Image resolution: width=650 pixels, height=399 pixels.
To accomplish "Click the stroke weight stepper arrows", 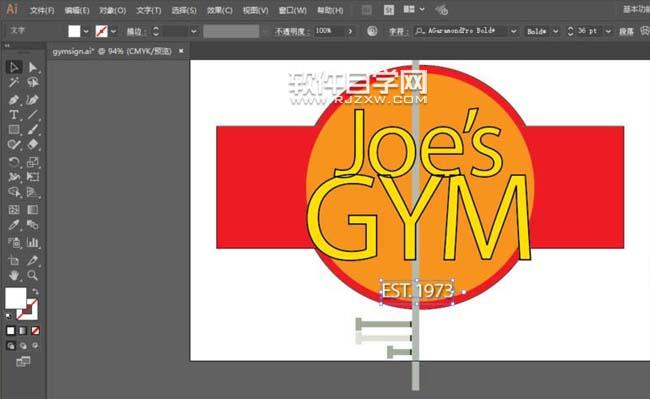I will [x=156, y=31].
